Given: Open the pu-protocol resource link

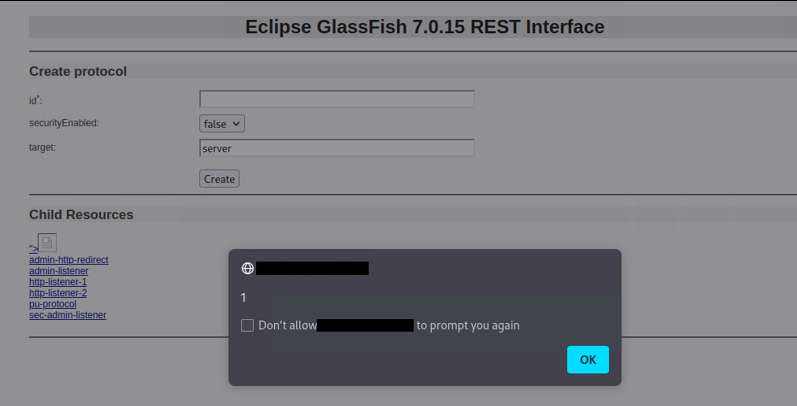Looking at the screenshot, I should pyautogui.click(x=53, y=304).
